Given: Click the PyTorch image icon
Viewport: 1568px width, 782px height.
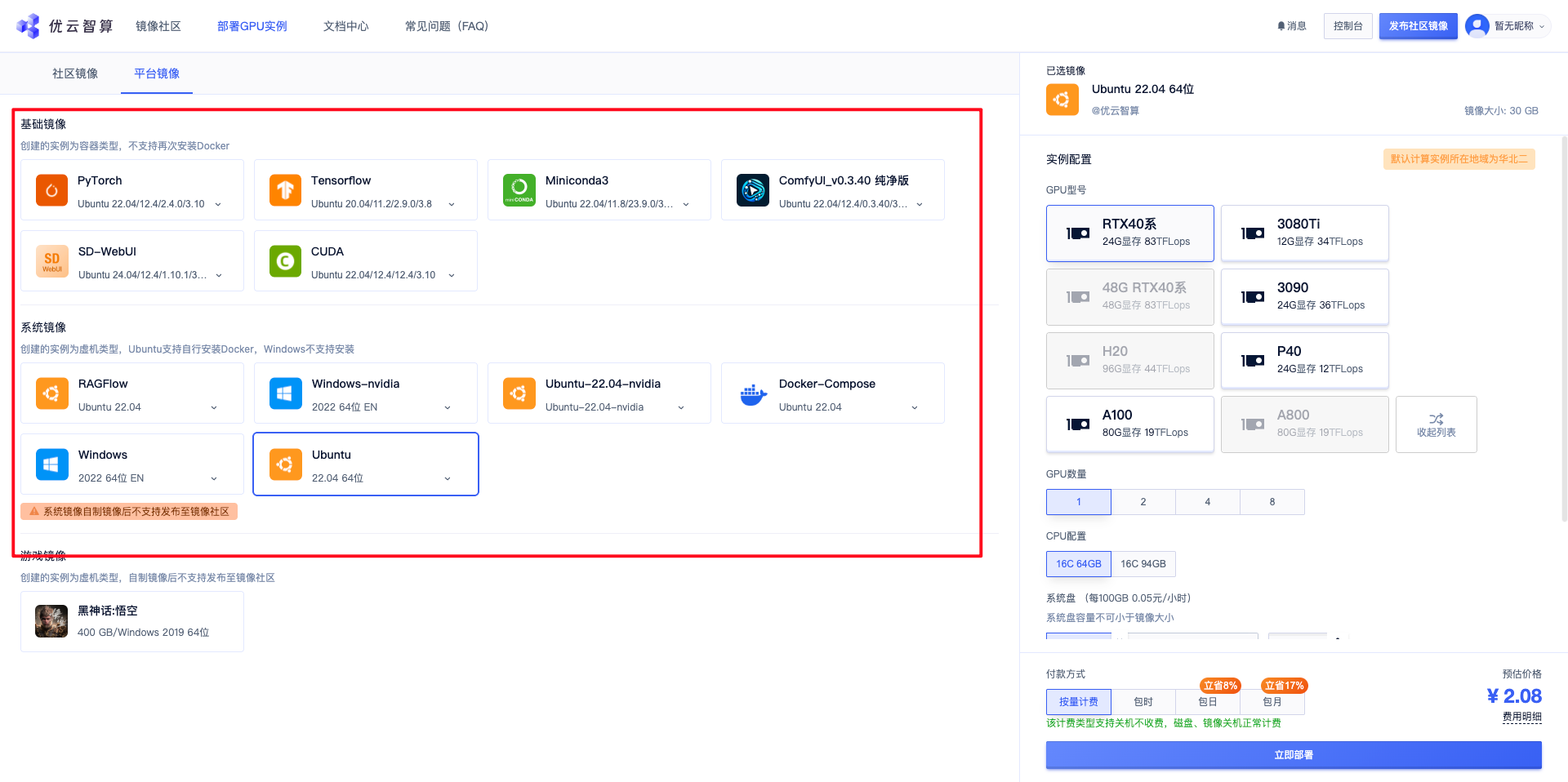Looking at the screenshot, I should pos(51,190).
